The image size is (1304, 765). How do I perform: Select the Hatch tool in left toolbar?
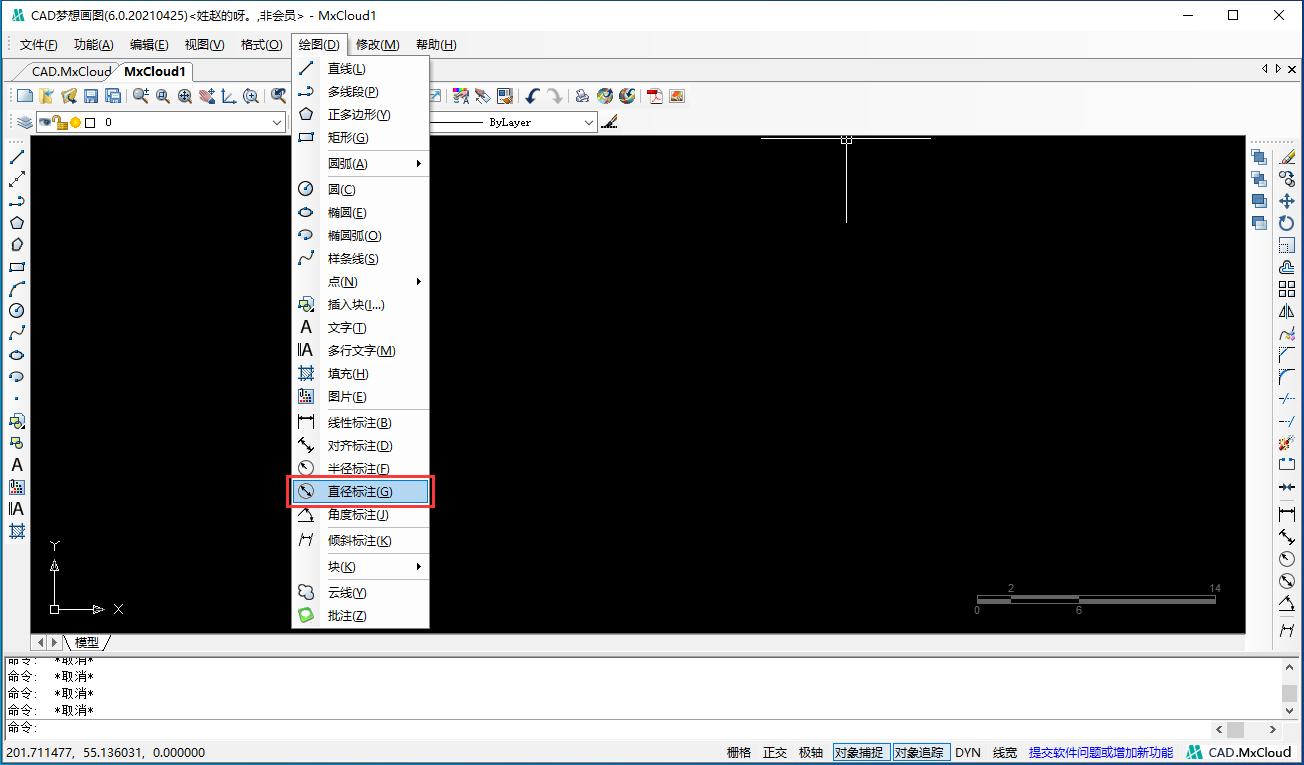(17, 531)
